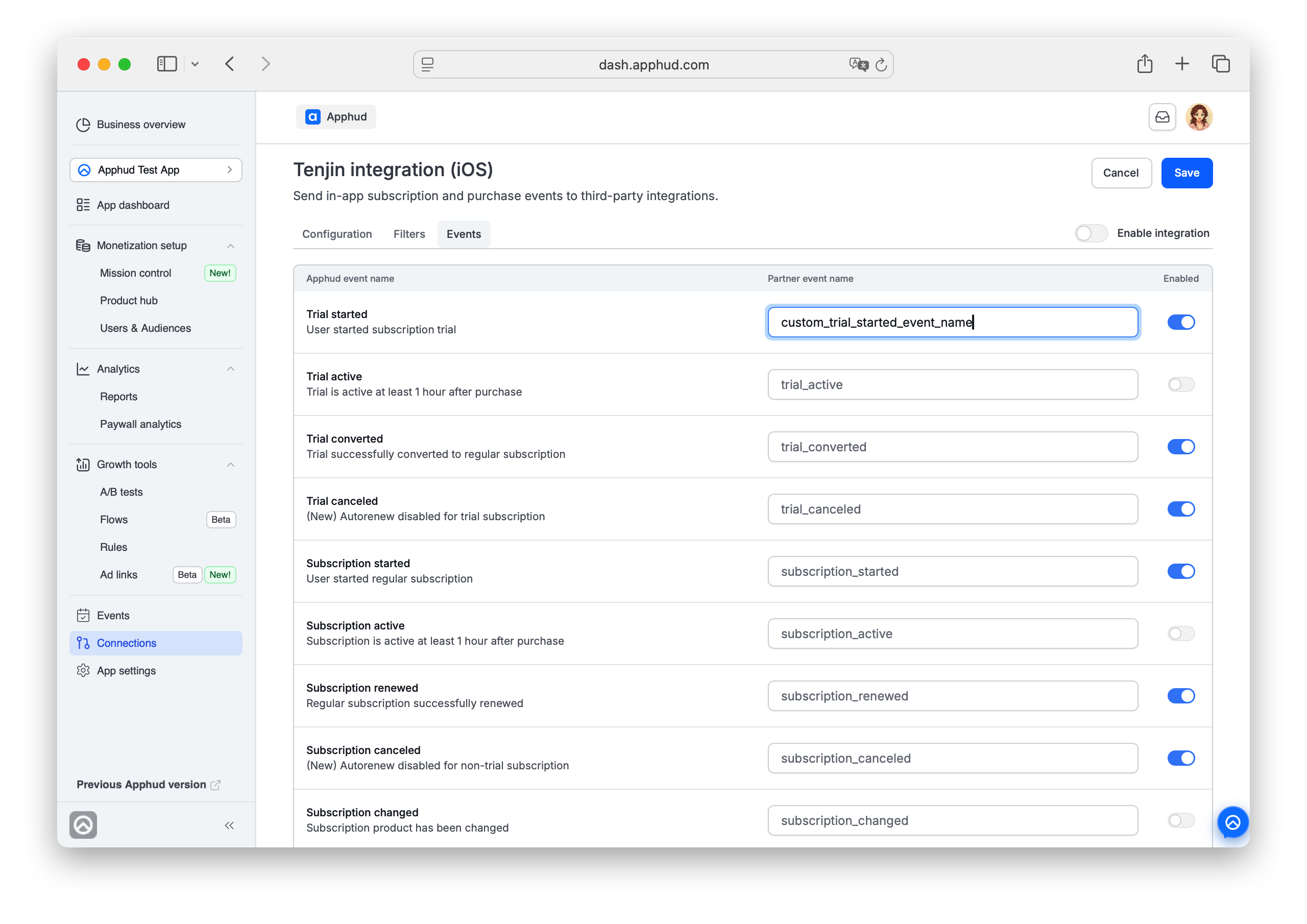
Task: Open Product hub in sidebar
Action: tap(129, 301)
